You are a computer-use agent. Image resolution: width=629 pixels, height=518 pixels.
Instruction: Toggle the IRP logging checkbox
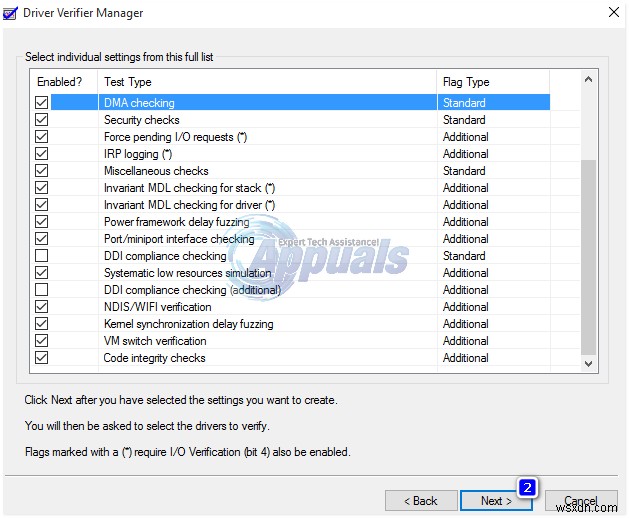click(41, 154)
